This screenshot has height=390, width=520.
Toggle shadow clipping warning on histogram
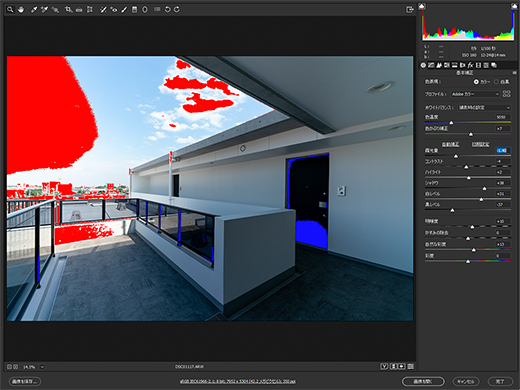(422, 6)
